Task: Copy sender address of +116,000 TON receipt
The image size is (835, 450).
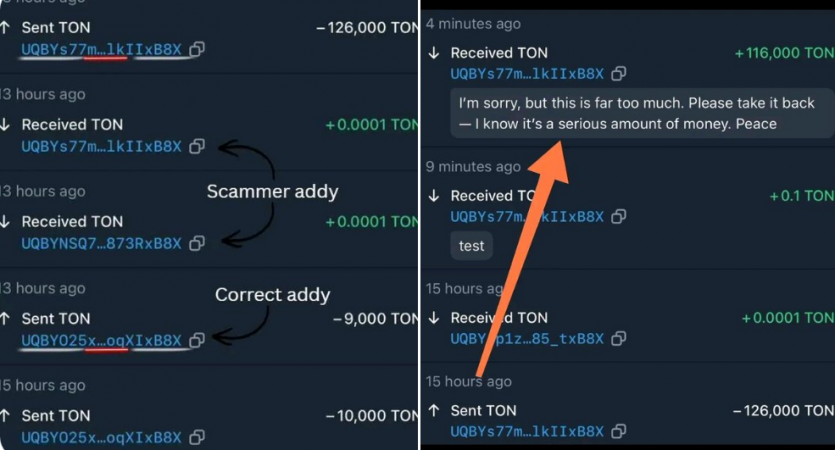Action: 618,73
